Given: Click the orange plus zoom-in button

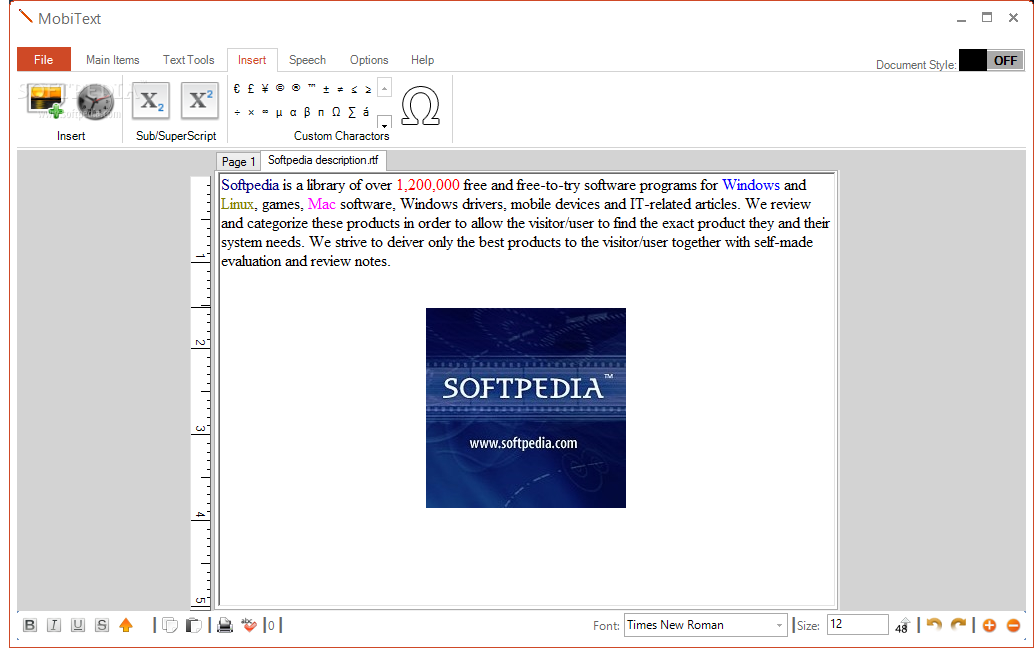Looking at the screenshot, I should coord(989,626).
